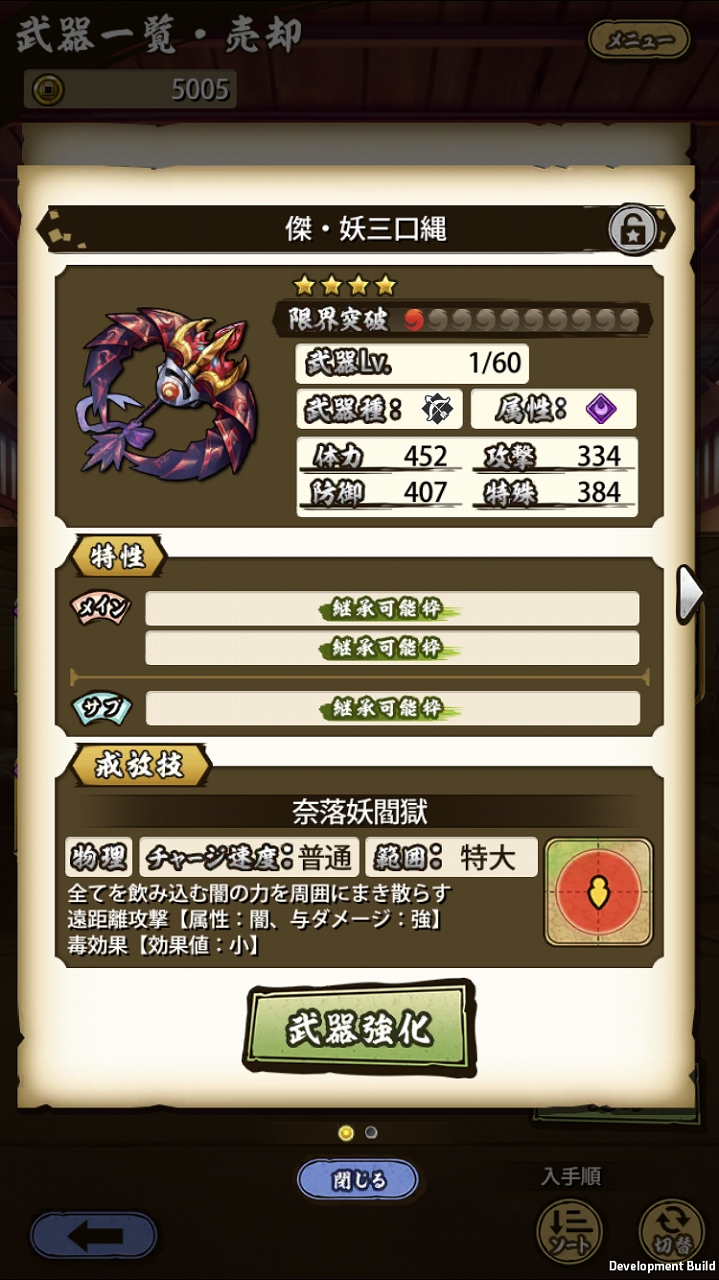Close the dialog with 閉じる
719x1280 pixels.
coord(358,1180)
